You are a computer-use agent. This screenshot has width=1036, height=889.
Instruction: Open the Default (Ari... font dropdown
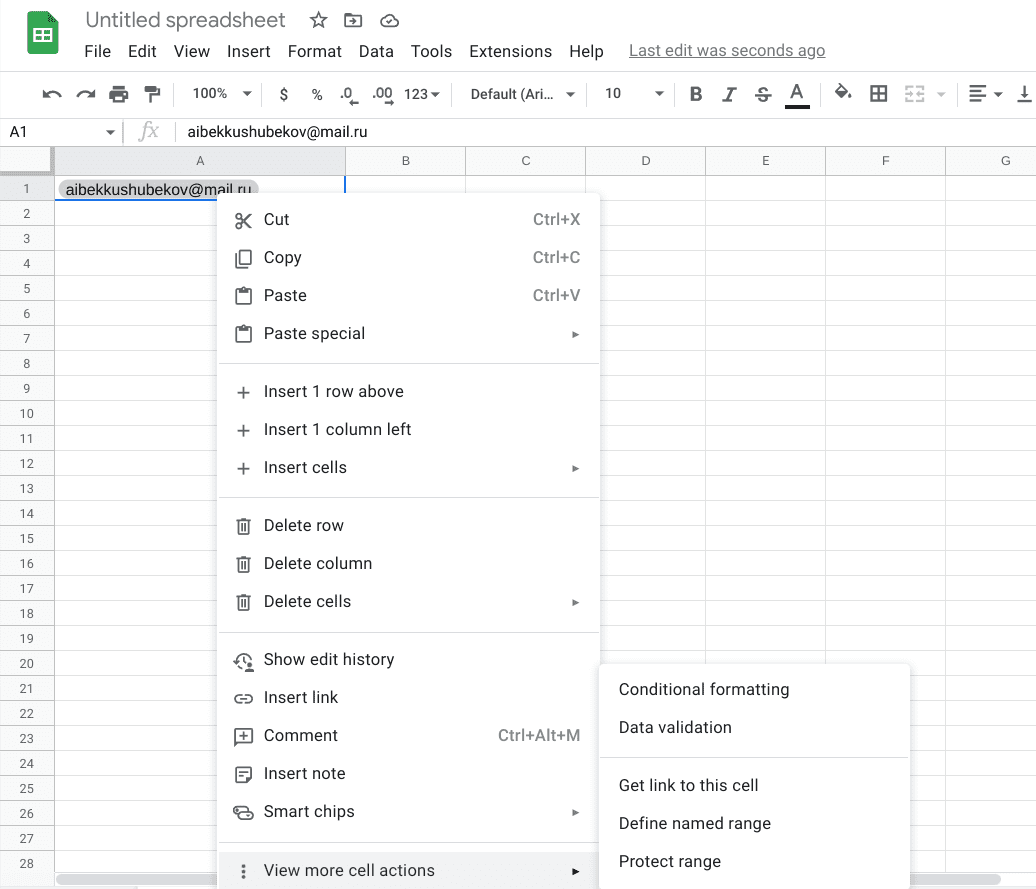[x=522, y=94]
